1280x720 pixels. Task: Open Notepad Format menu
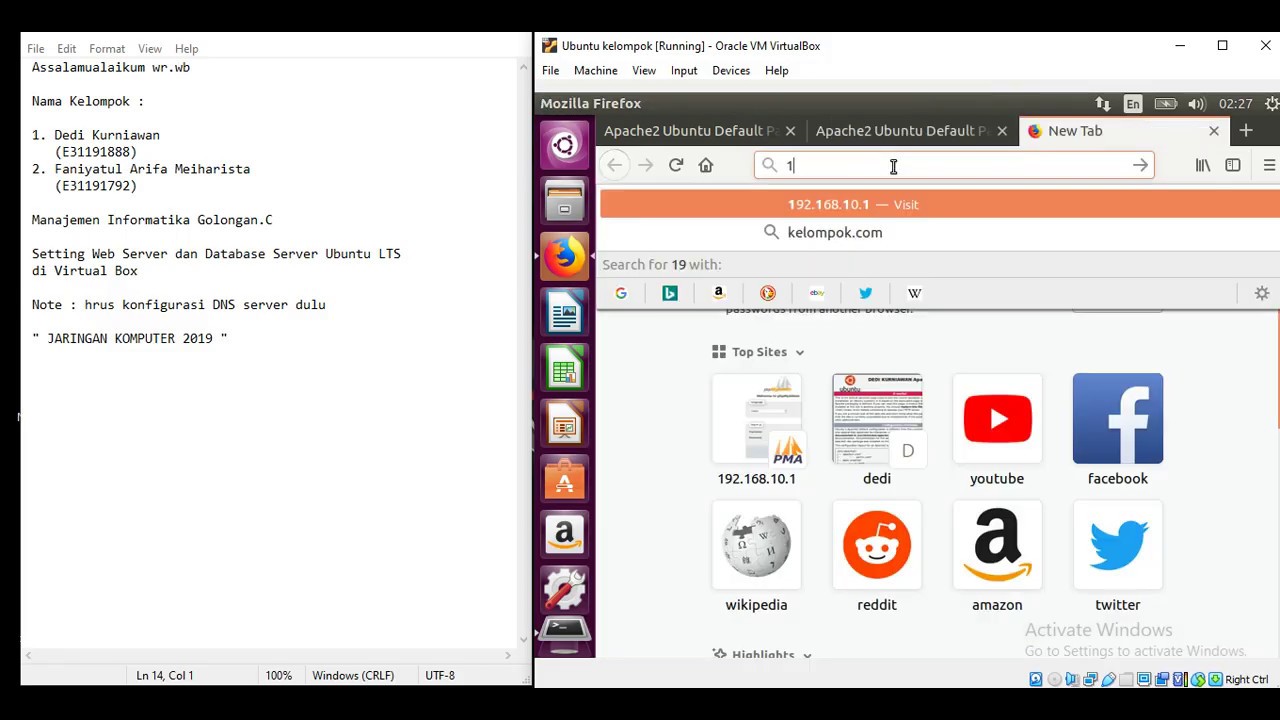point(107,48)
